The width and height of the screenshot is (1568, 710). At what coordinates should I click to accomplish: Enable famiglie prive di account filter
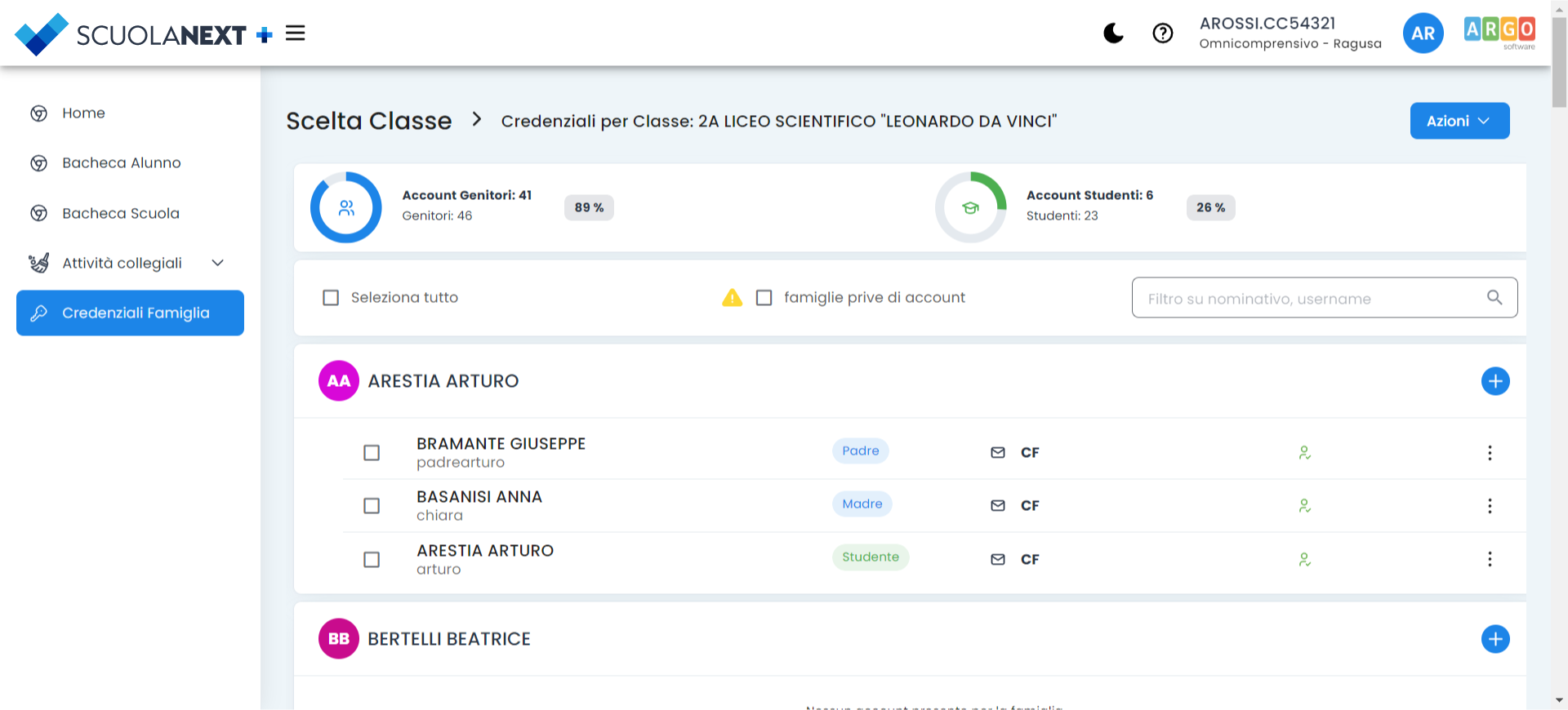764,298
